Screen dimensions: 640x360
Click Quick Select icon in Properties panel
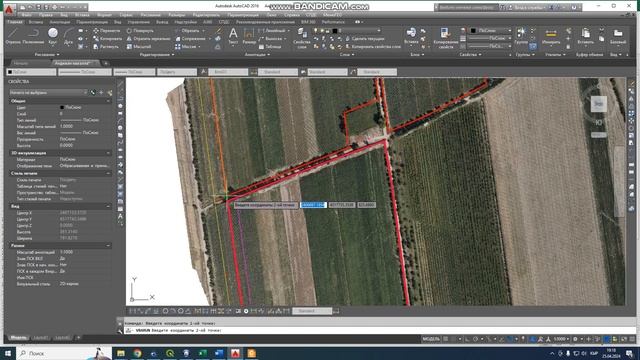coord(109,93)
